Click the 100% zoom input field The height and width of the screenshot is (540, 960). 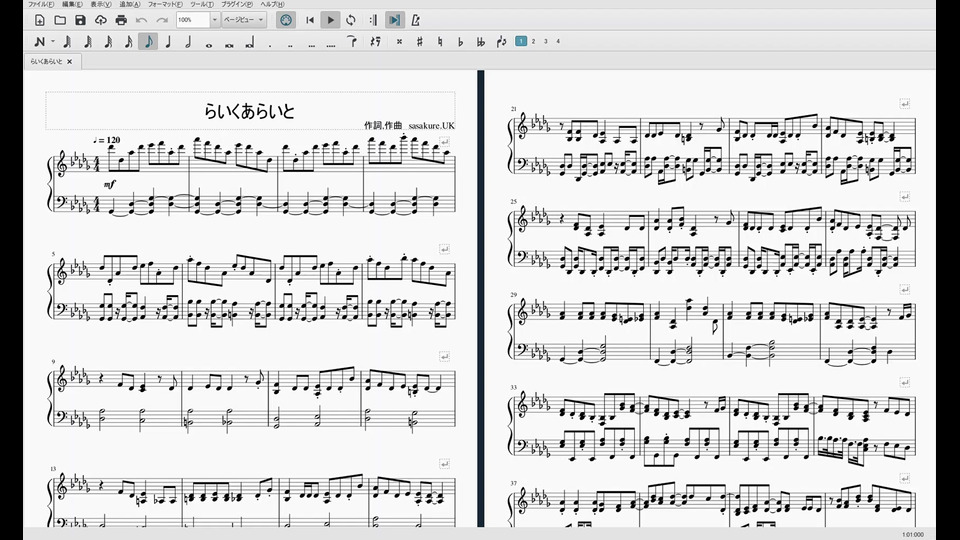[193, 20]
